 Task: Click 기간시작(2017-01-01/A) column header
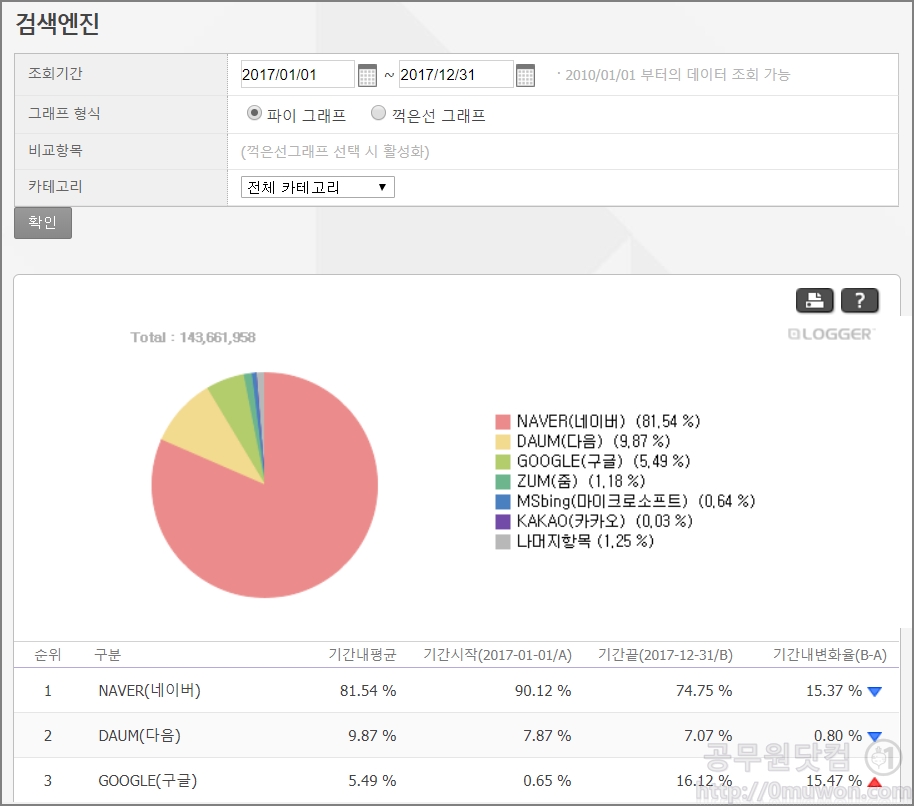pos(497,655)
